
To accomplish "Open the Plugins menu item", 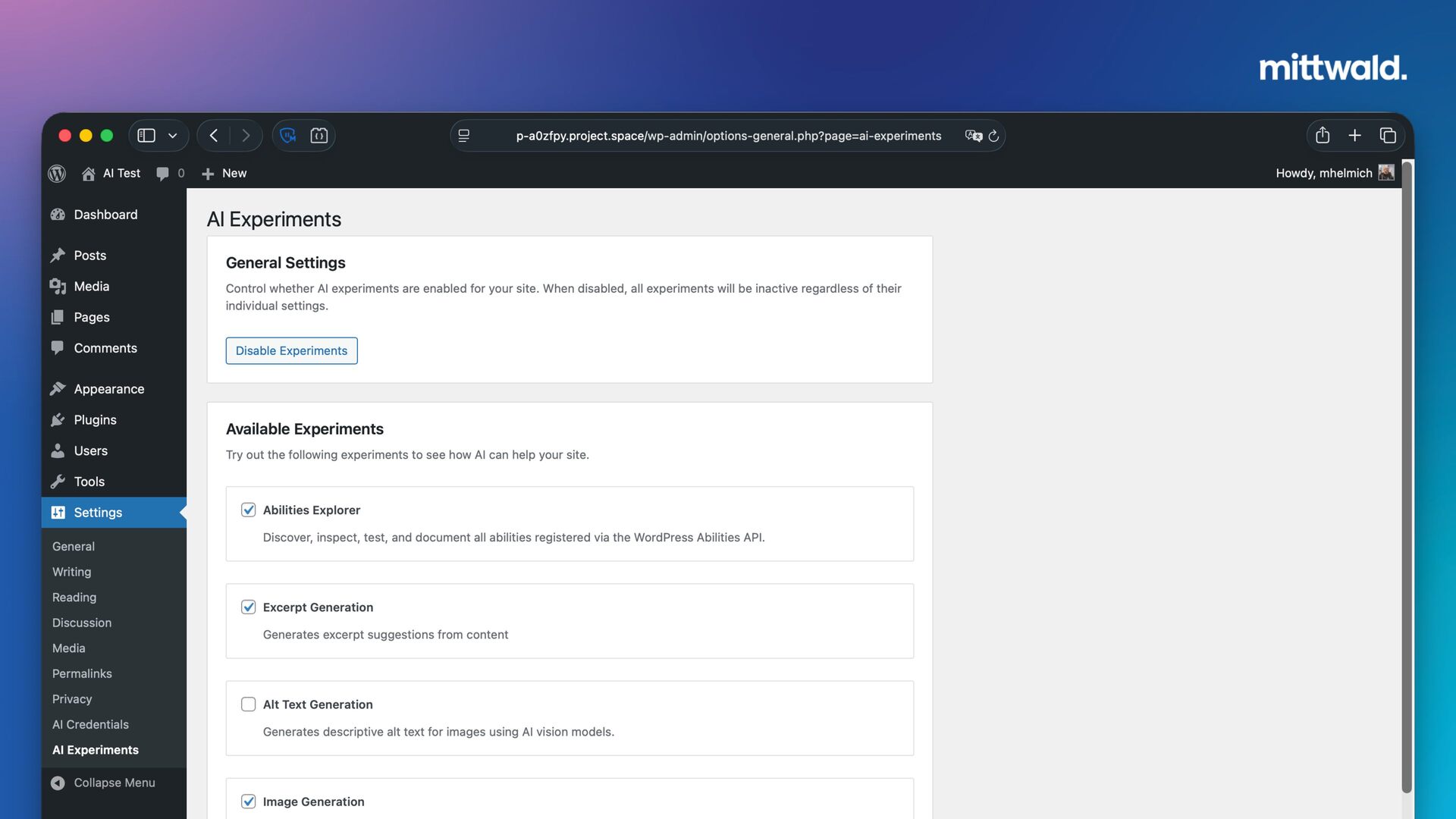I will (x=95, y=419).
